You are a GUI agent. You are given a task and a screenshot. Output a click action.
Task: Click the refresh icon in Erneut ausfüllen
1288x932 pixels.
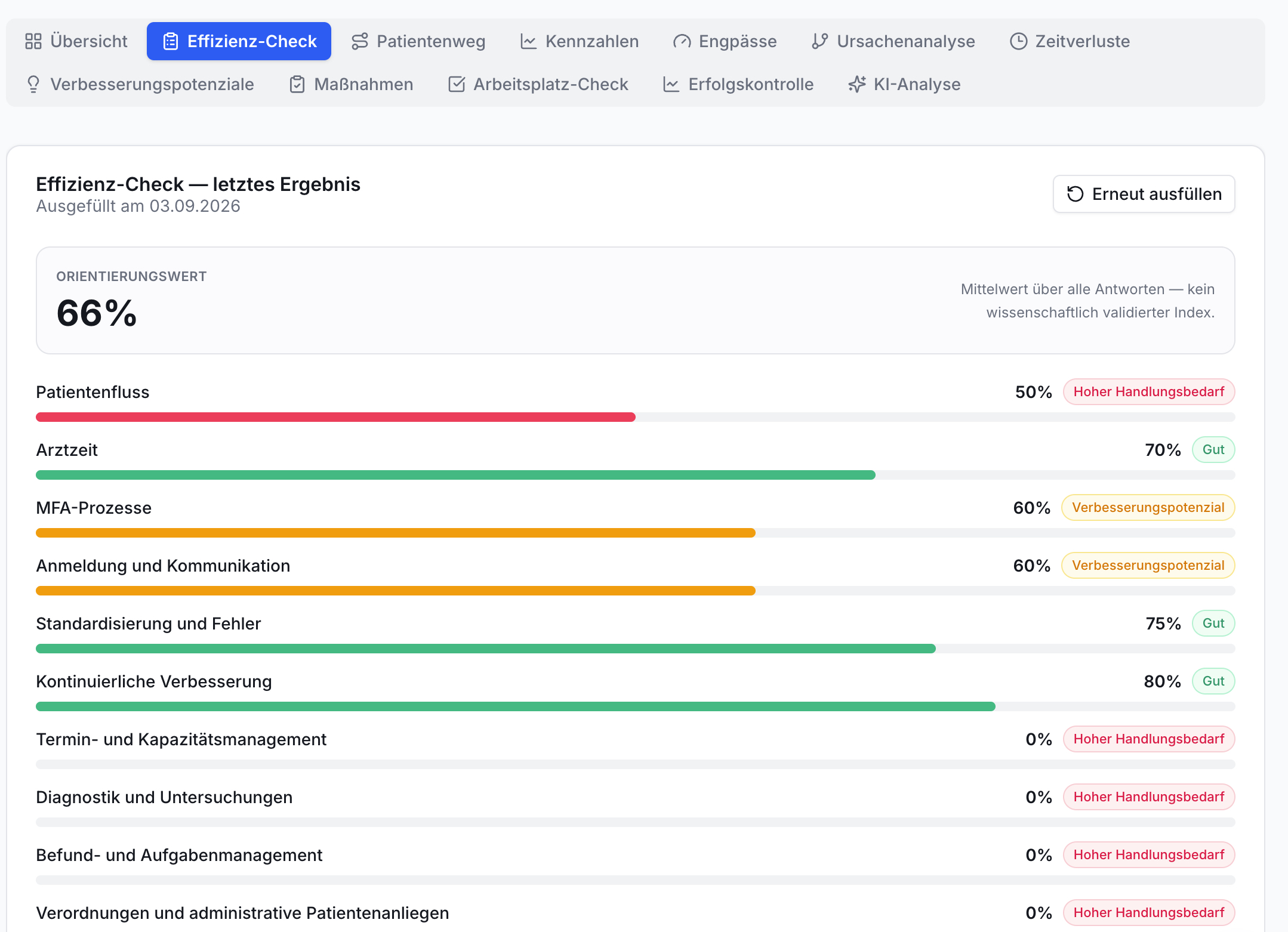pos(1075,194)
